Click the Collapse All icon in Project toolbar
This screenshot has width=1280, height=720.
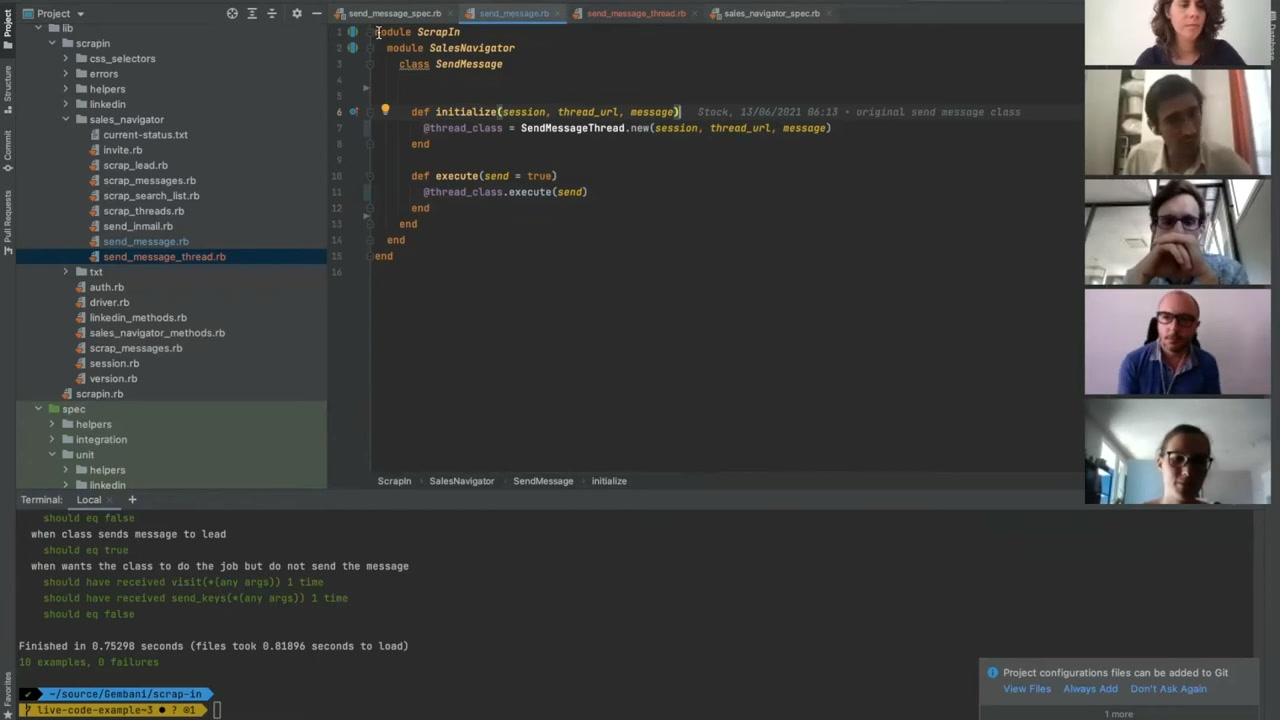click(x=271, y=13)
